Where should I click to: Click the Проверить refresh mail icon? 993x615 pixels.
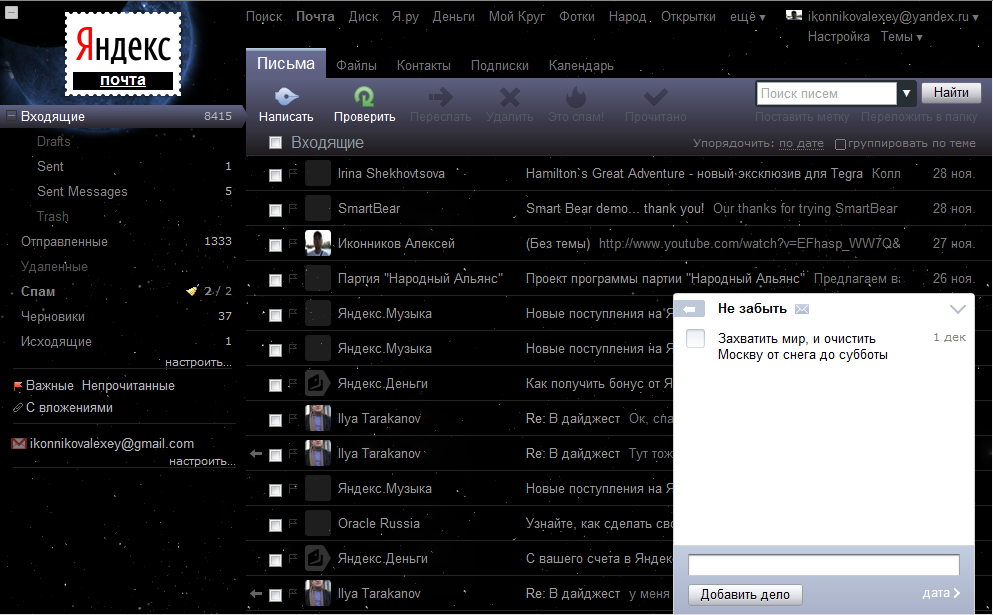coord(364,97)
